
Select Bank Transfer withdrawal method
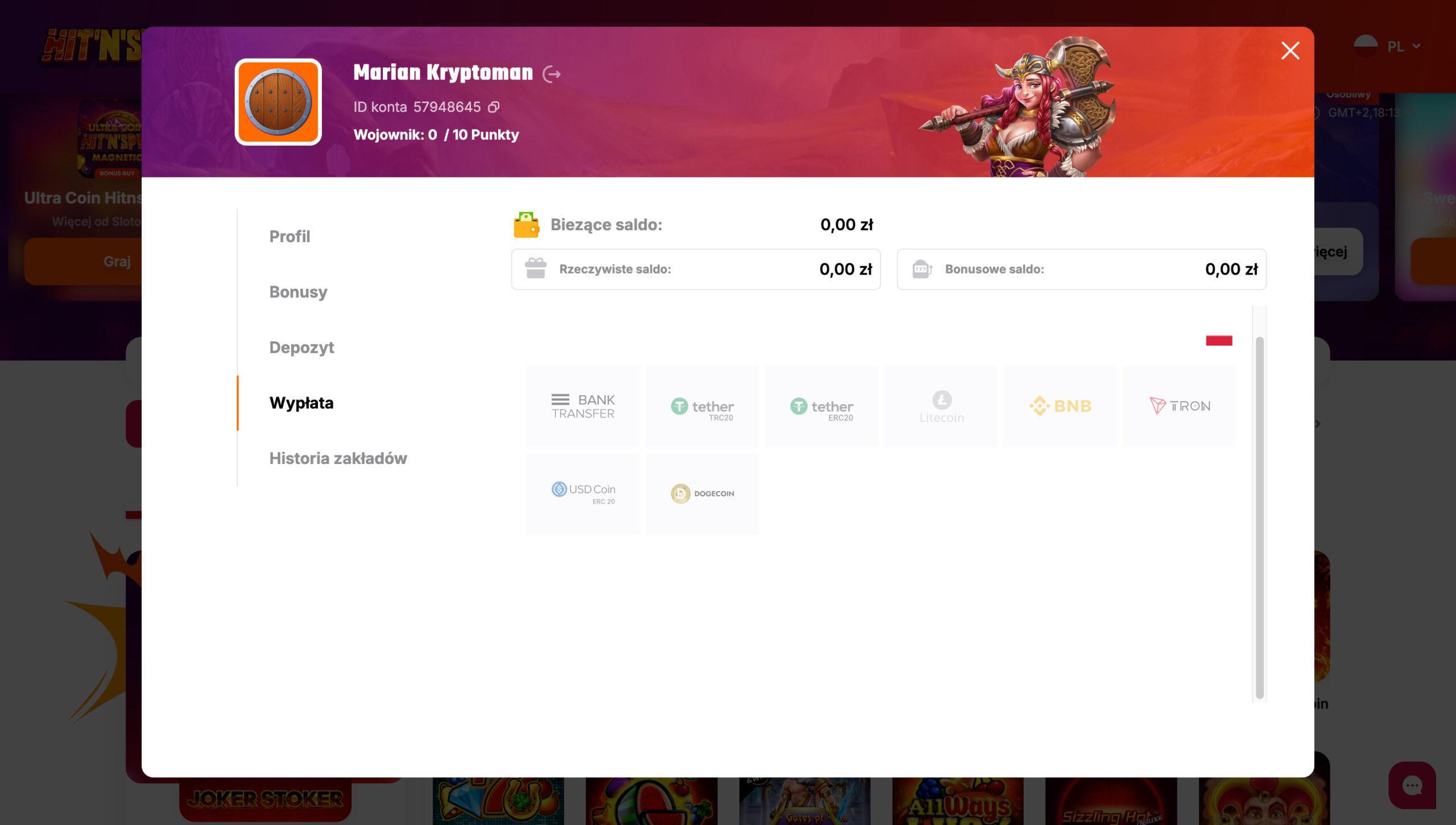(x=583, y=407)
